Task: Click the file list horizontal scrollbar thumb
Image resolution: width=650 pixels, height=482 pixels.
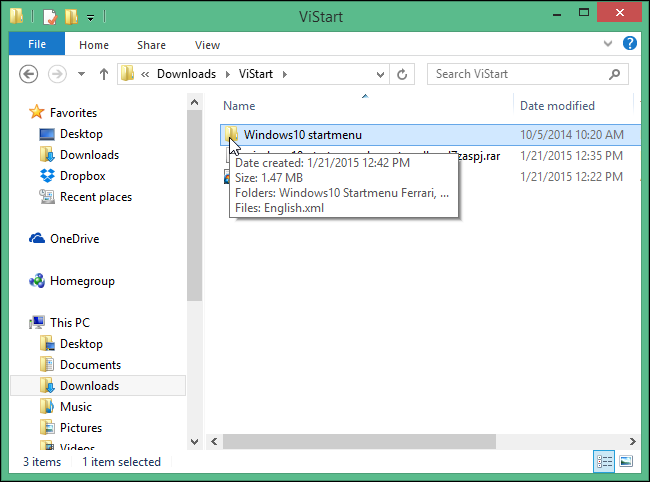Action: pos(359,441)
